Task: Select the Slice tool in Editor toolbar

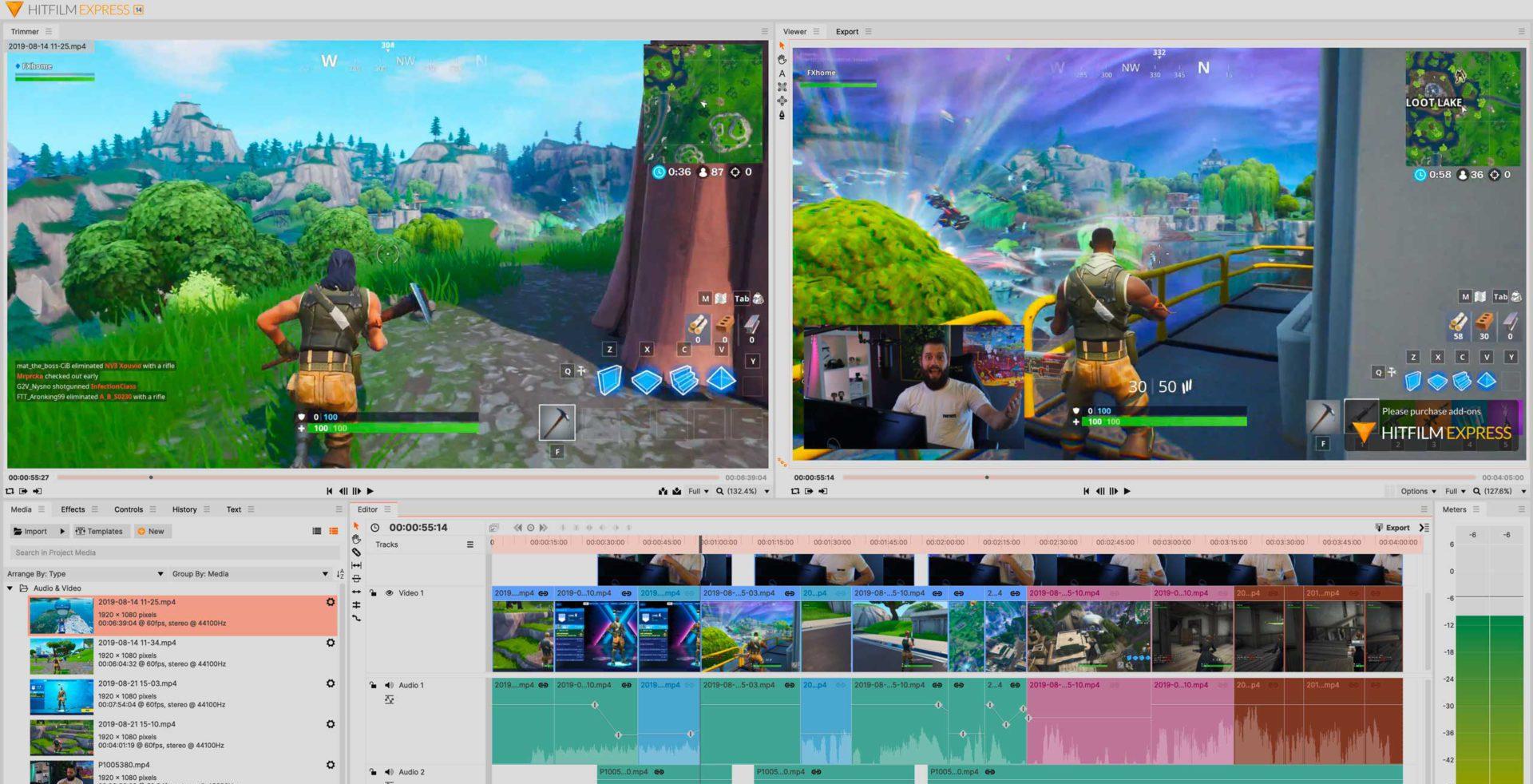Action: click(x=356, y=552)
